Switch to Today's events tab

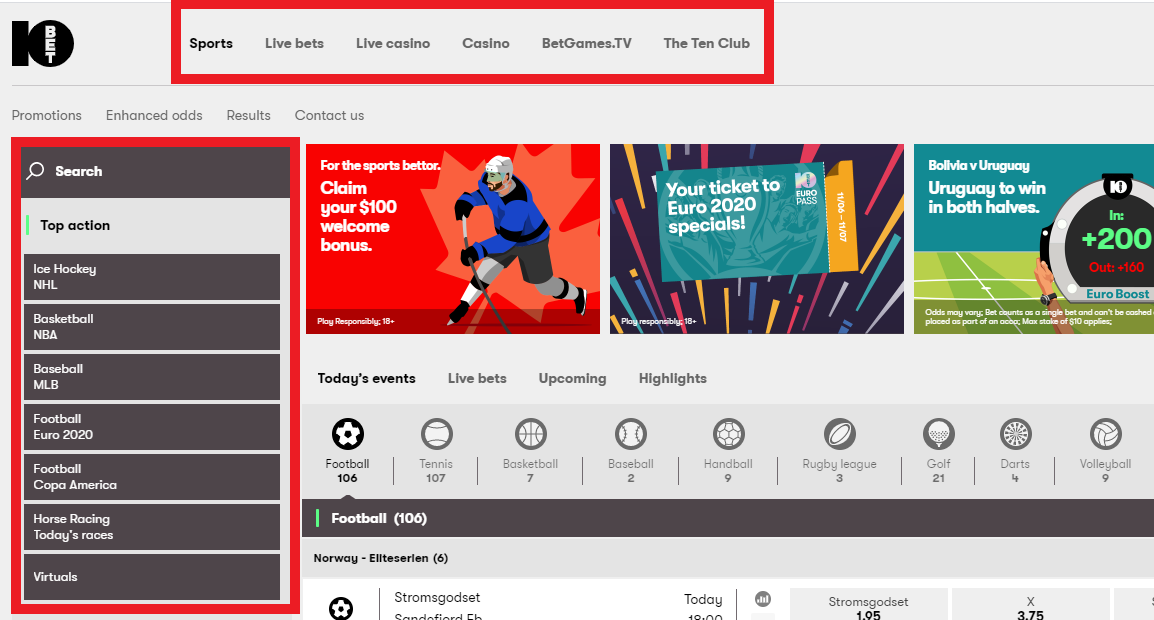(367, 378)
